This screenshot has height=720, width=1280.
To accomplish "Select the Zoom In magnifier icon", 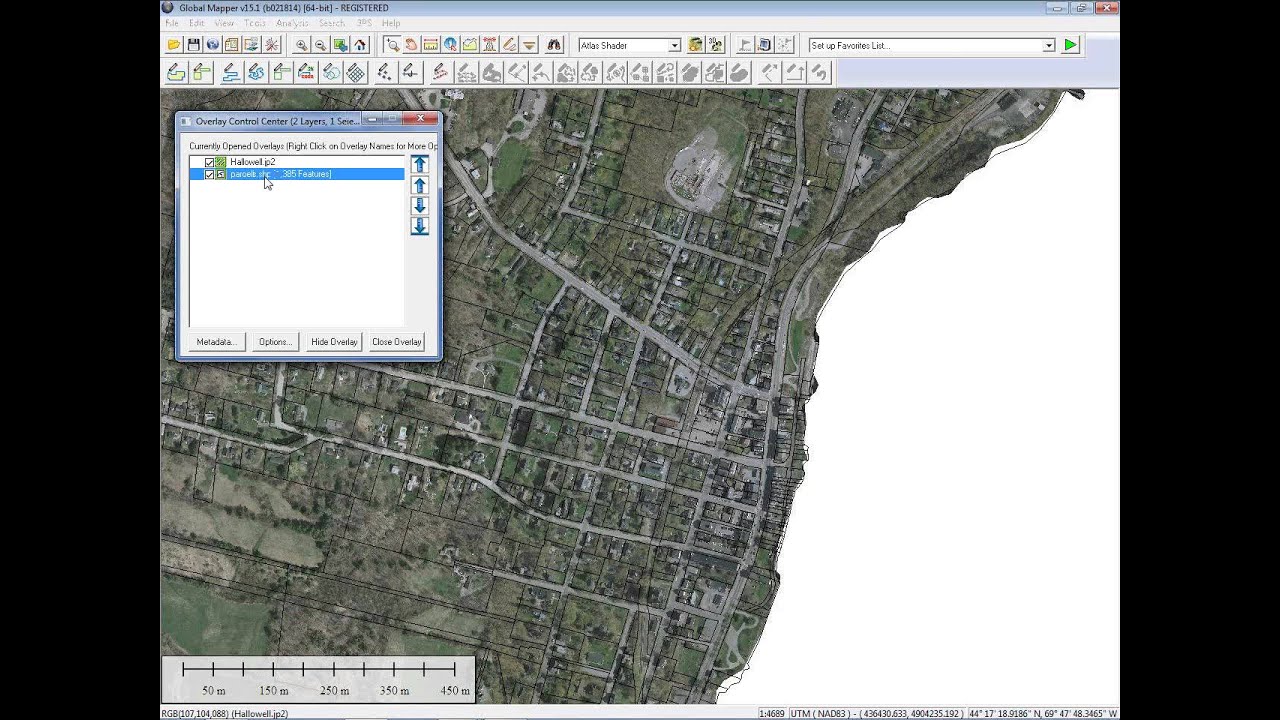I will point(301,45).
